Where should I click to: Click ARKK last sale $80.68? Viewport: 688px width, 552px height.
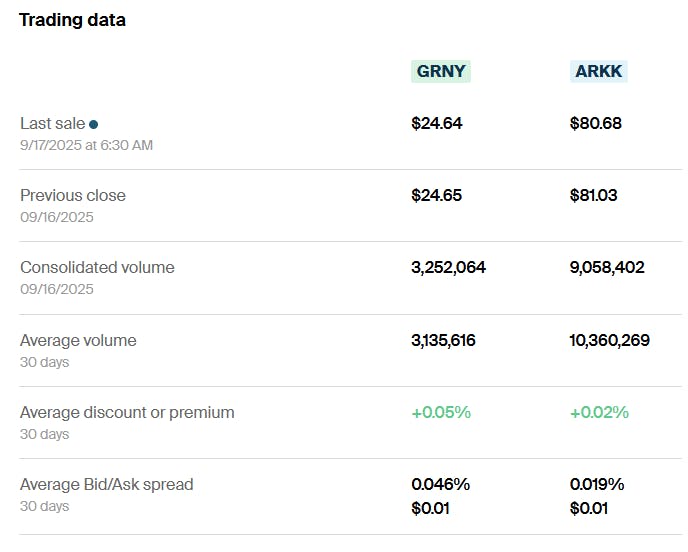595,123
